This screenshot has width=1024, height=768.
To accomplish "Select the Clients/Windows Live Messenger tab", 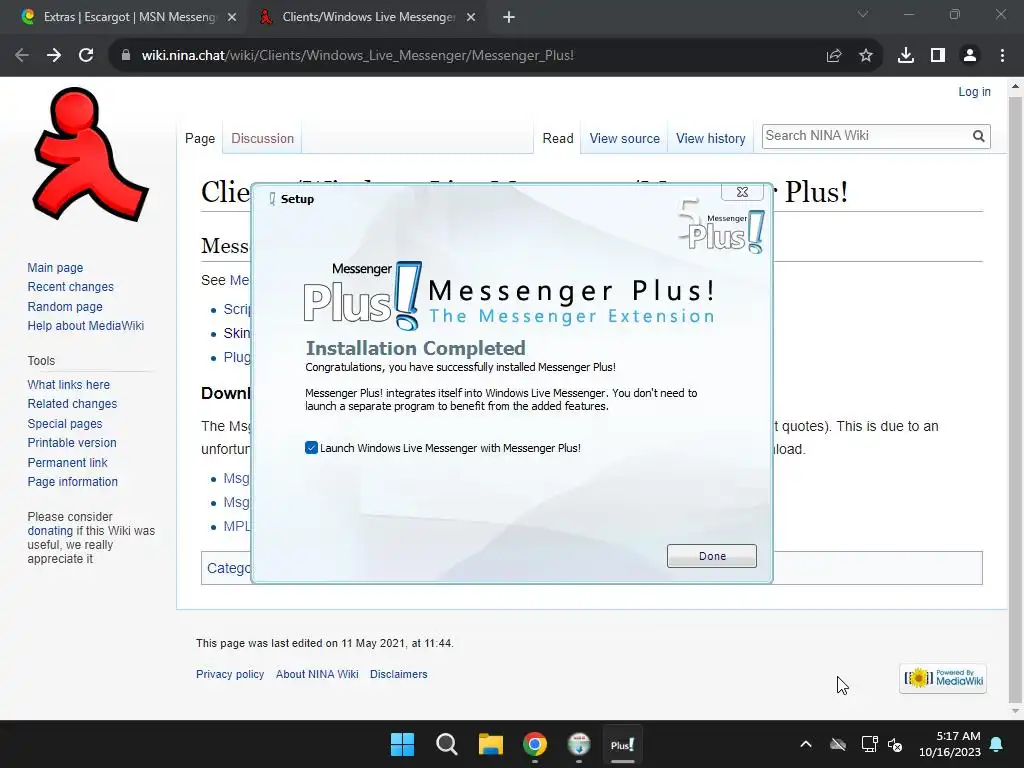I will point(368,17).
